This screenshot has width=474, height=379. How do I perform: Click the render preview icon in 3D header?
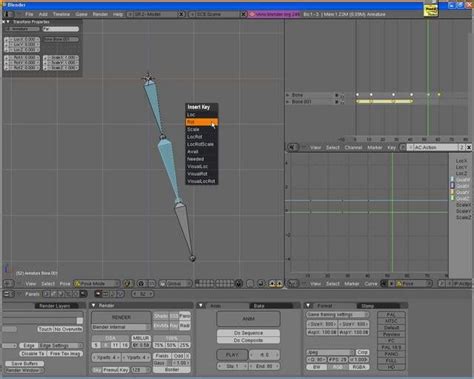click(x=261, y=284)
